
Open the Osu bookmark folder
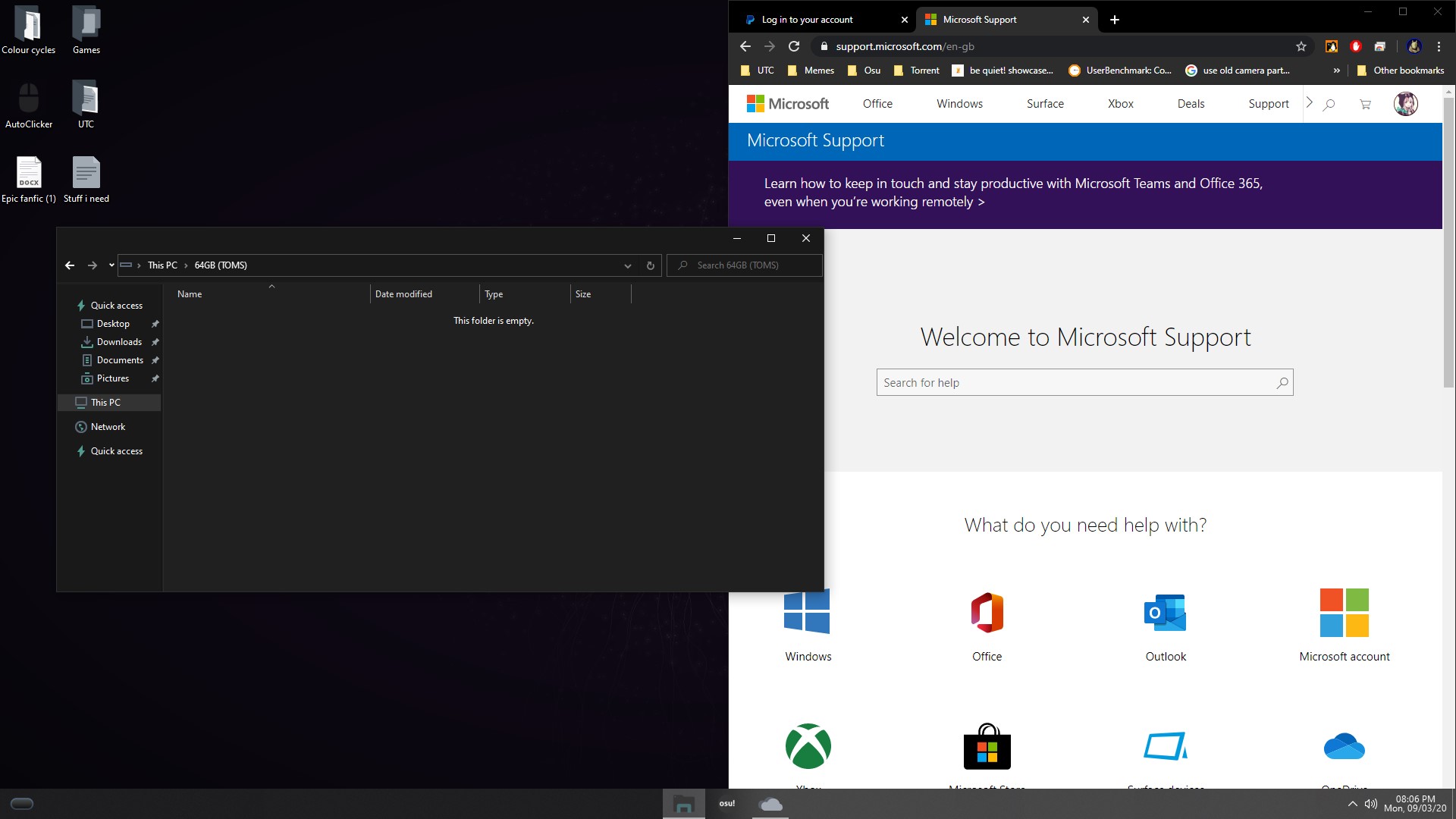[x=864, y=71]
